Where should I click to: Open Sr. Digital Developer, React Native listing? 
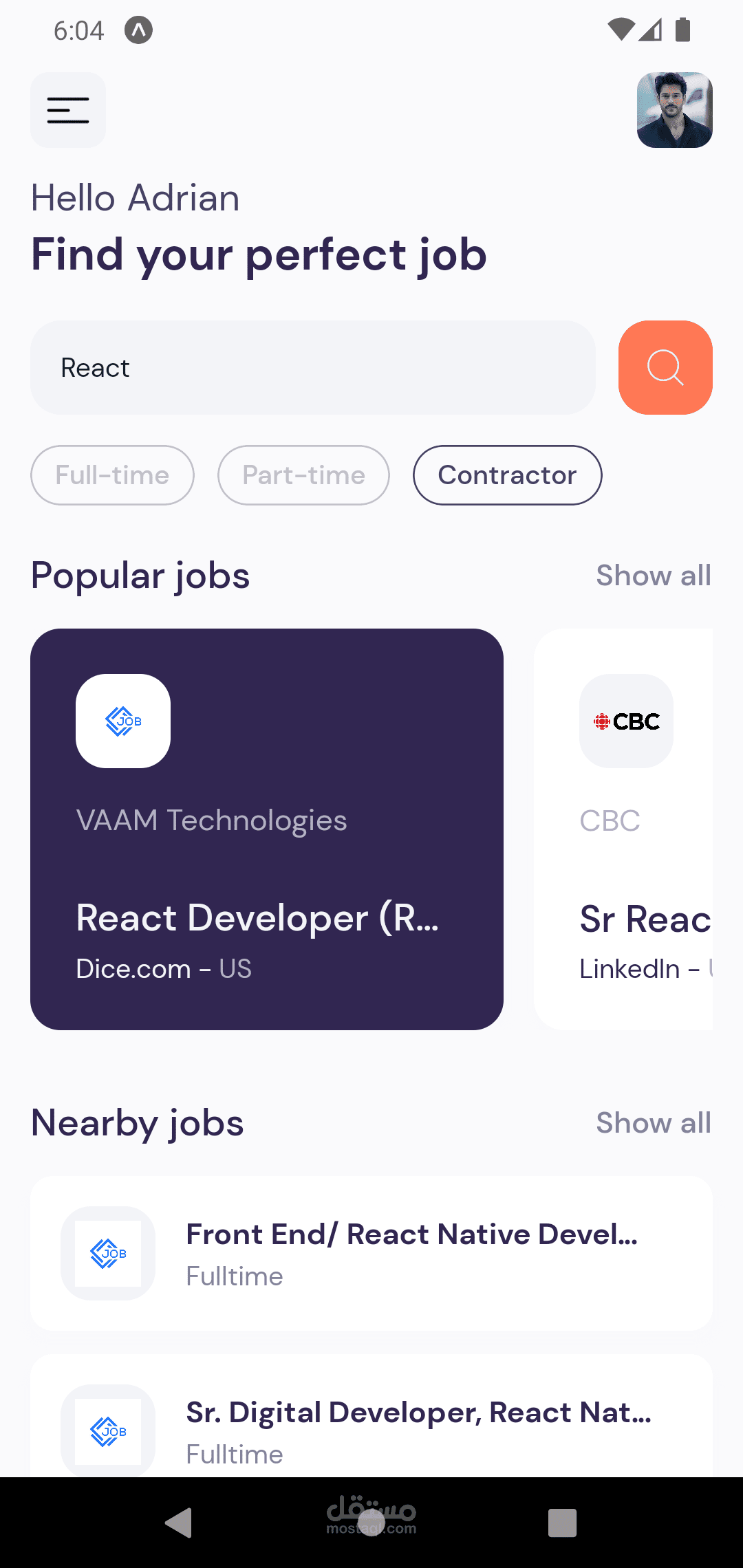point(418,1413)
